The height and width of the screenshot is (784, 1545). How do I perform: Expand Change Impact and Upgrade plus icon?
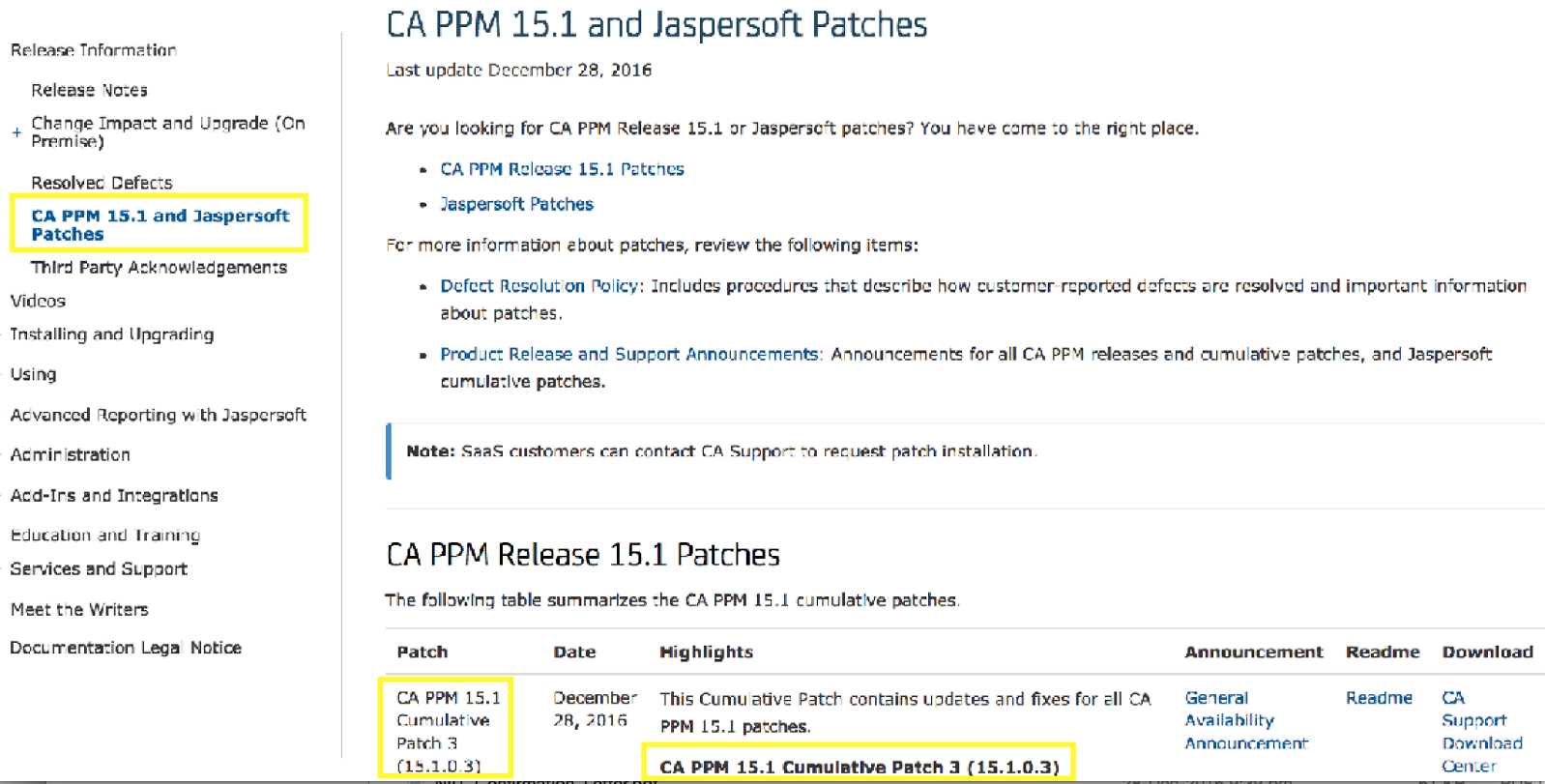click(16, 132)
